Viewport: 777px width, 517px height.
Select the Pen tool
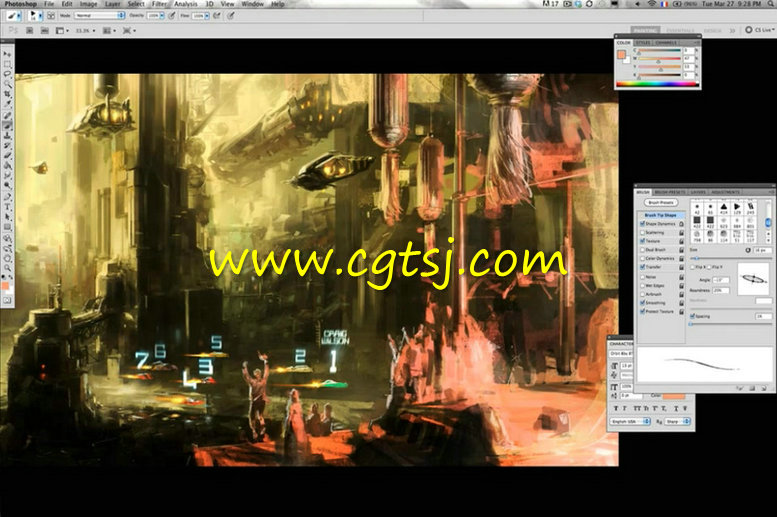(7, 197)
